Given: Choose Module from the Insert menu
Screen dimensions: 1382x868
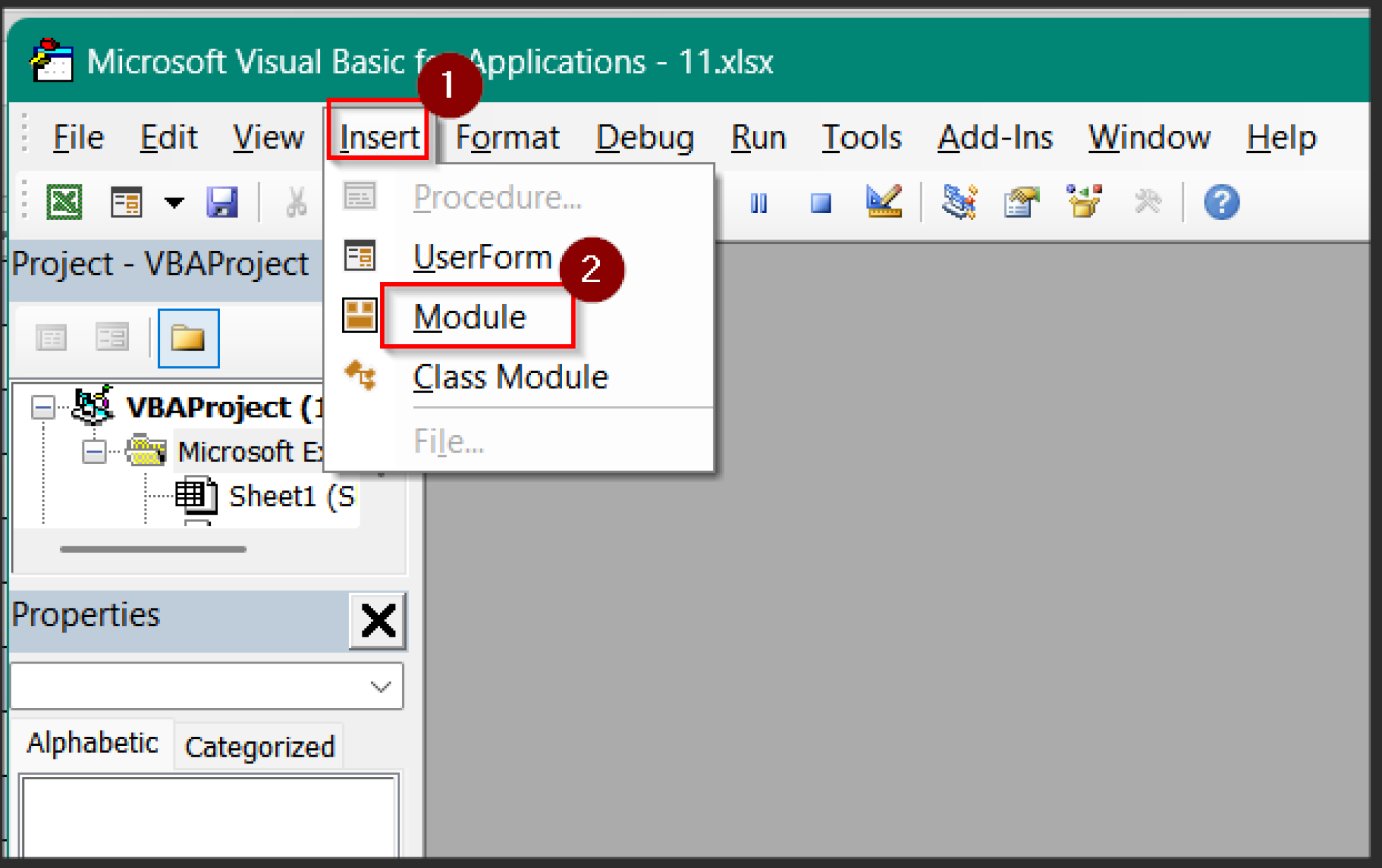Looking at the screenshot, I should pyautogui.click(x=470, y=317).
